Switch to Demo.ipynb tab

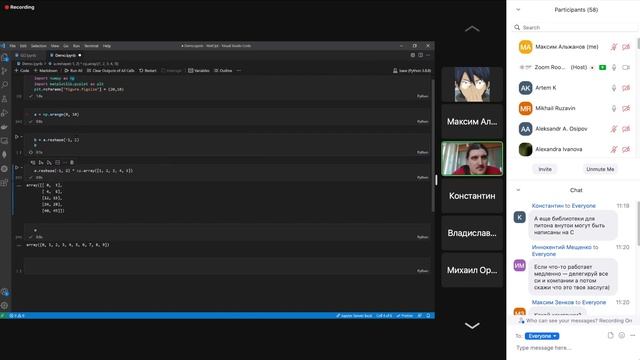click(x=65, y=55)
